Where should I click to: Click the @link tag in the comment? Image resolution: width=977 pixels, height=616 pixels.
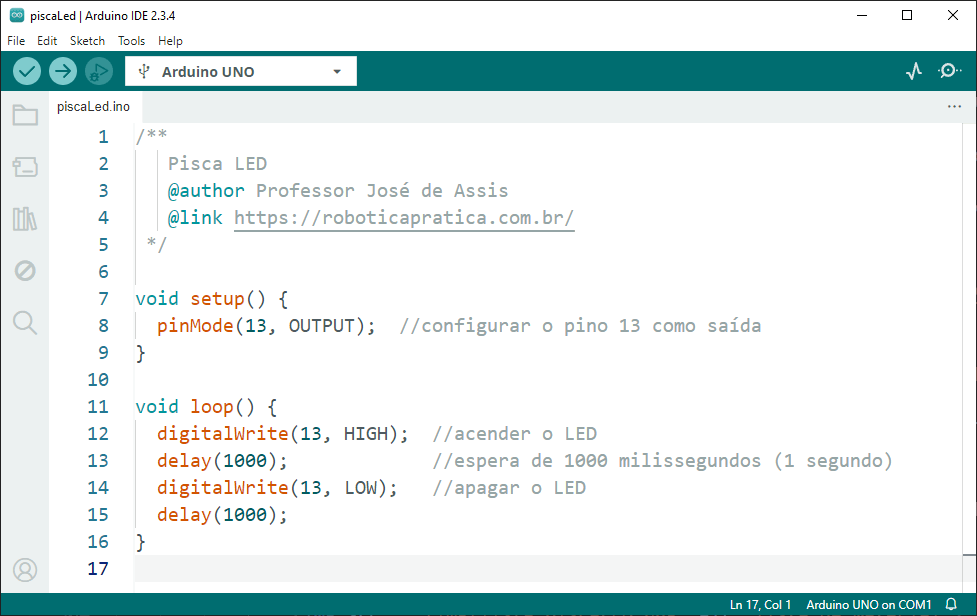point(195,217)
